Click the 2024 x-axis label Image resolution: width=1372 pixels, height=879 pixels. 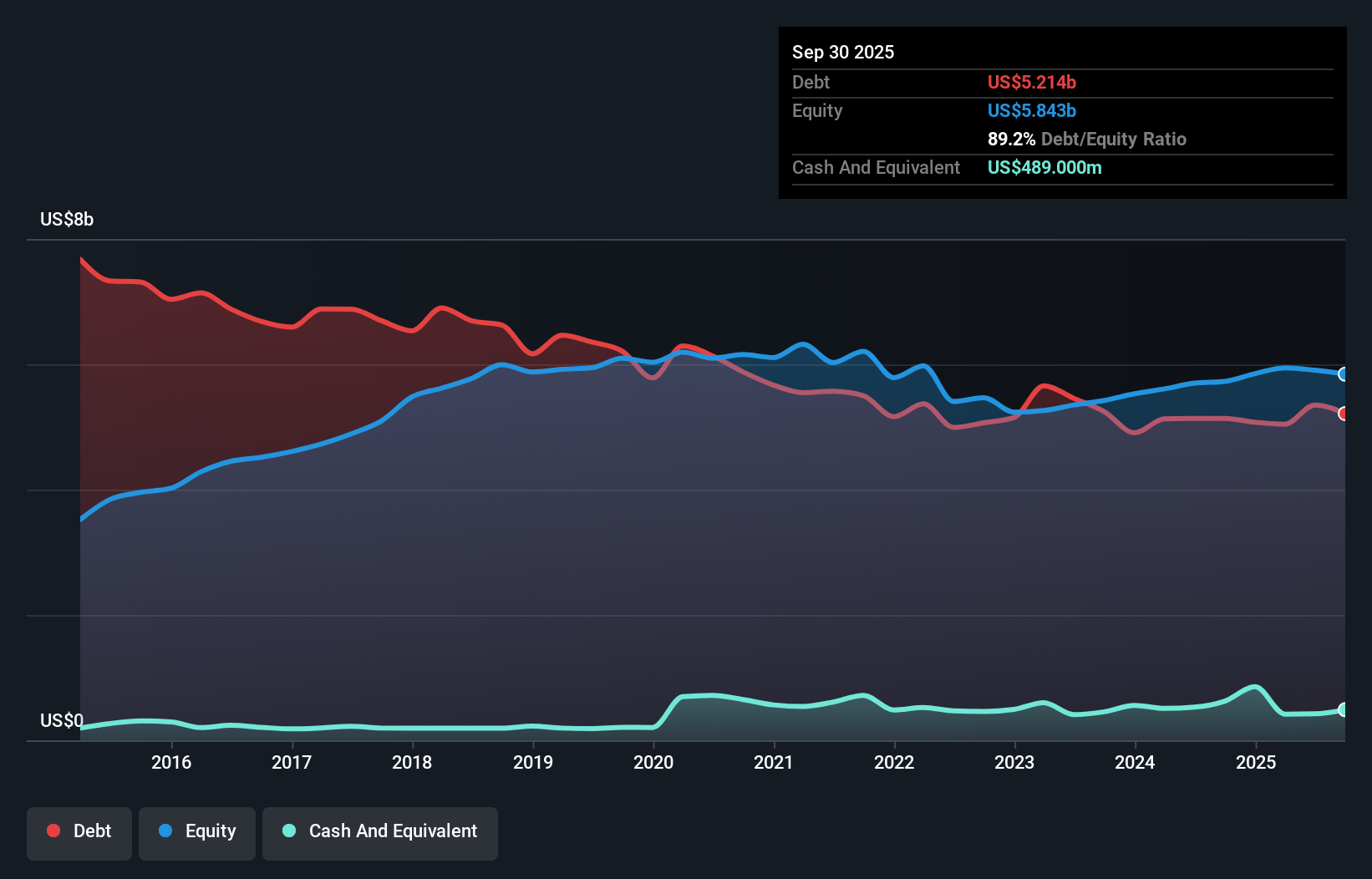click(x=1135, y=762)
